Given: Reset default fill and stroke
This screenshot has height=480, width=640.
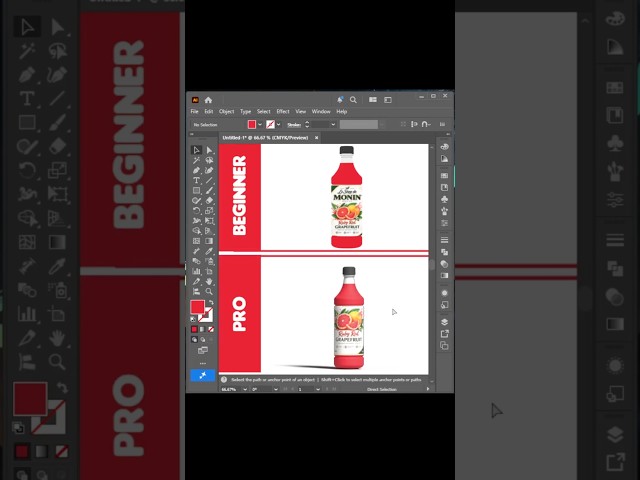Looking at the screenshot, I should [x=193, y=319].
